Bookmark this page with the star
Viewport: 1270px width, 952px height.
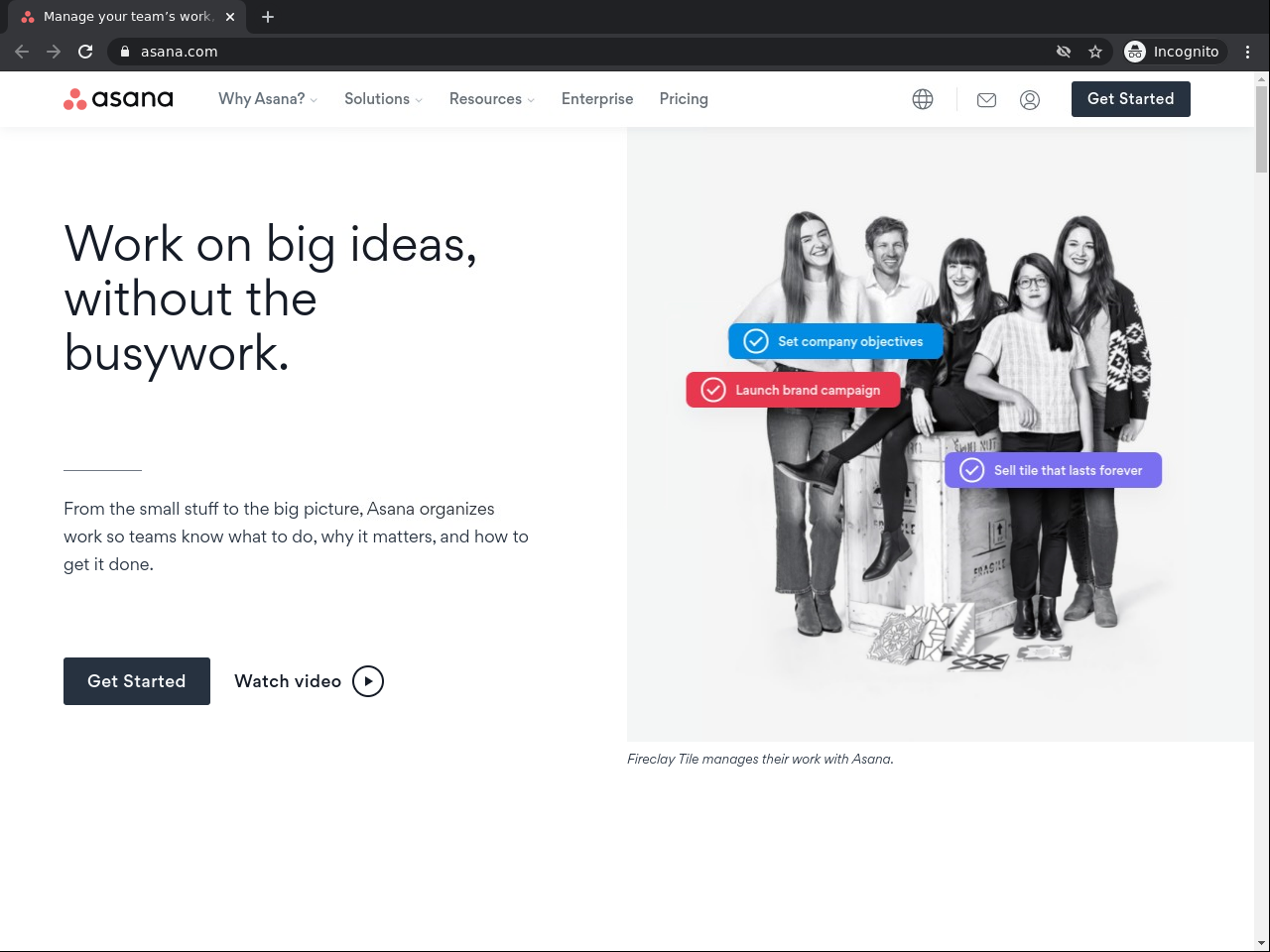pyautogui.click(x=1095, y=52)
